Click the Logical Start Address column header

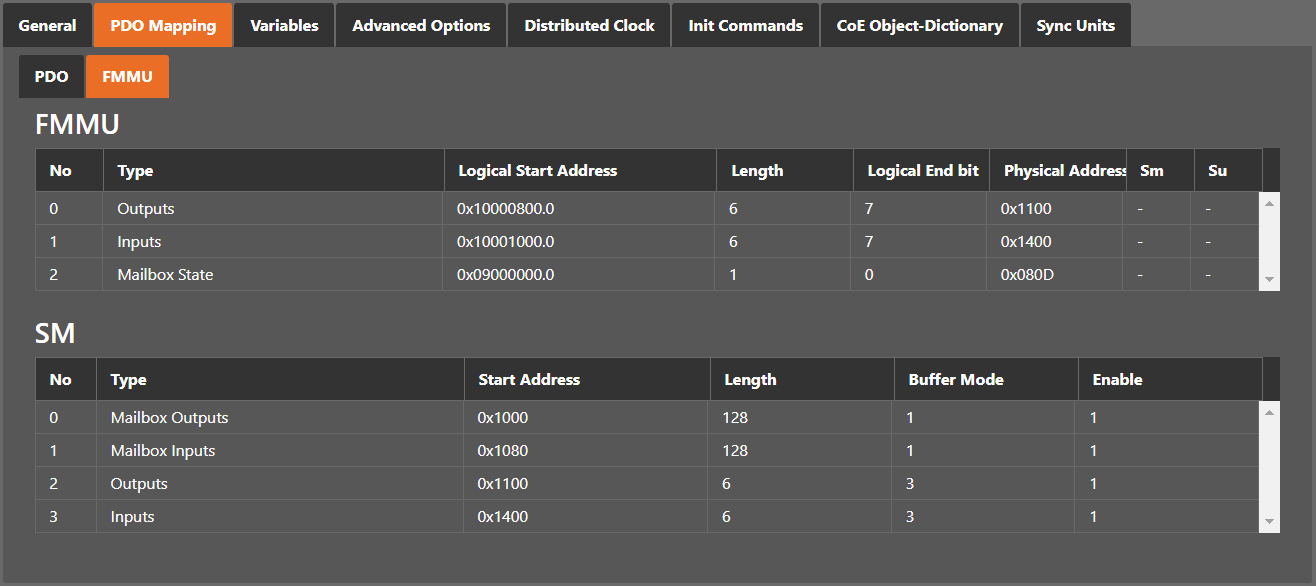[537, 171]
